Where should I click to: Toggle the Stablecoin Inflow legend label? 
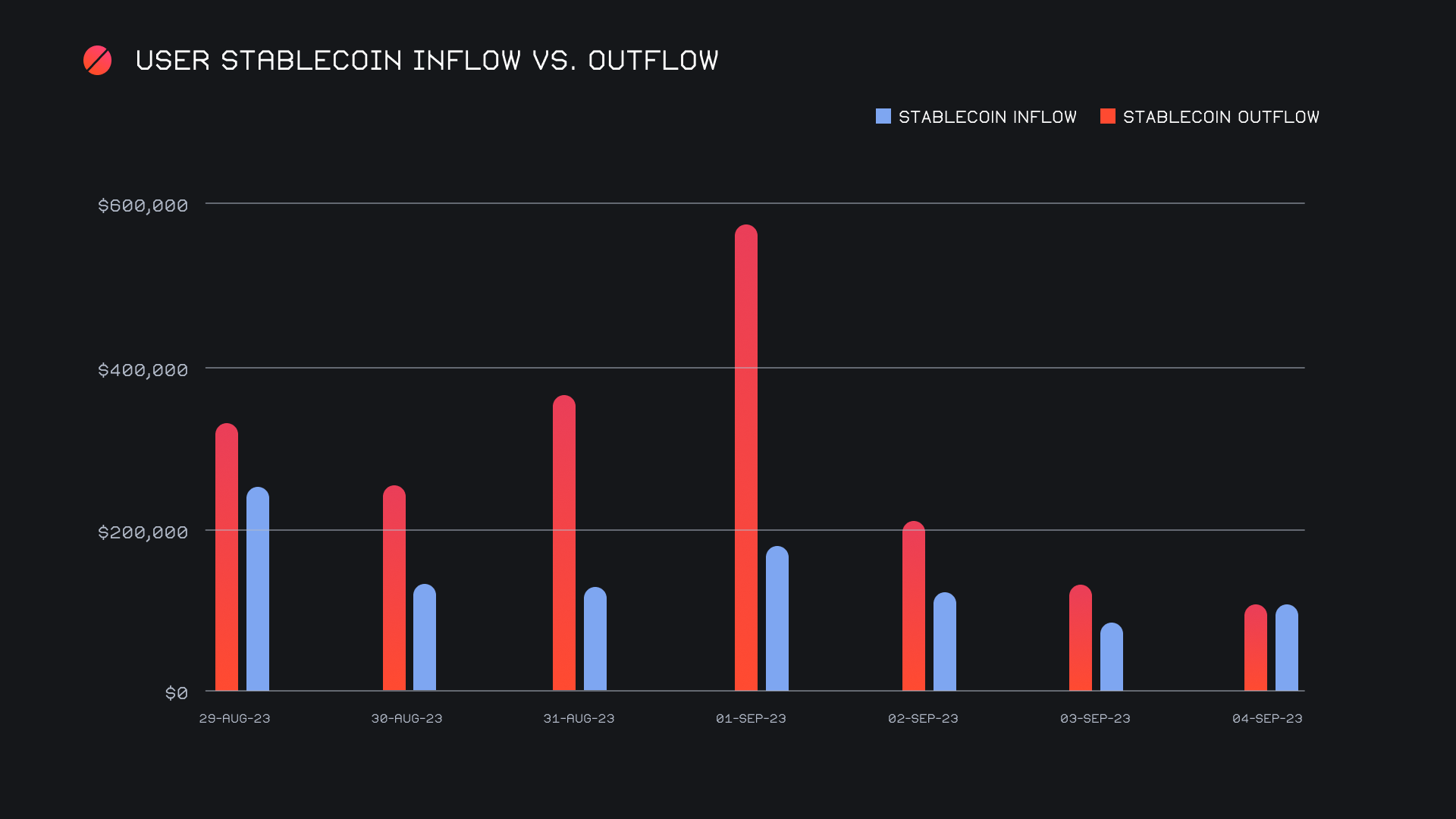point(987,117)
